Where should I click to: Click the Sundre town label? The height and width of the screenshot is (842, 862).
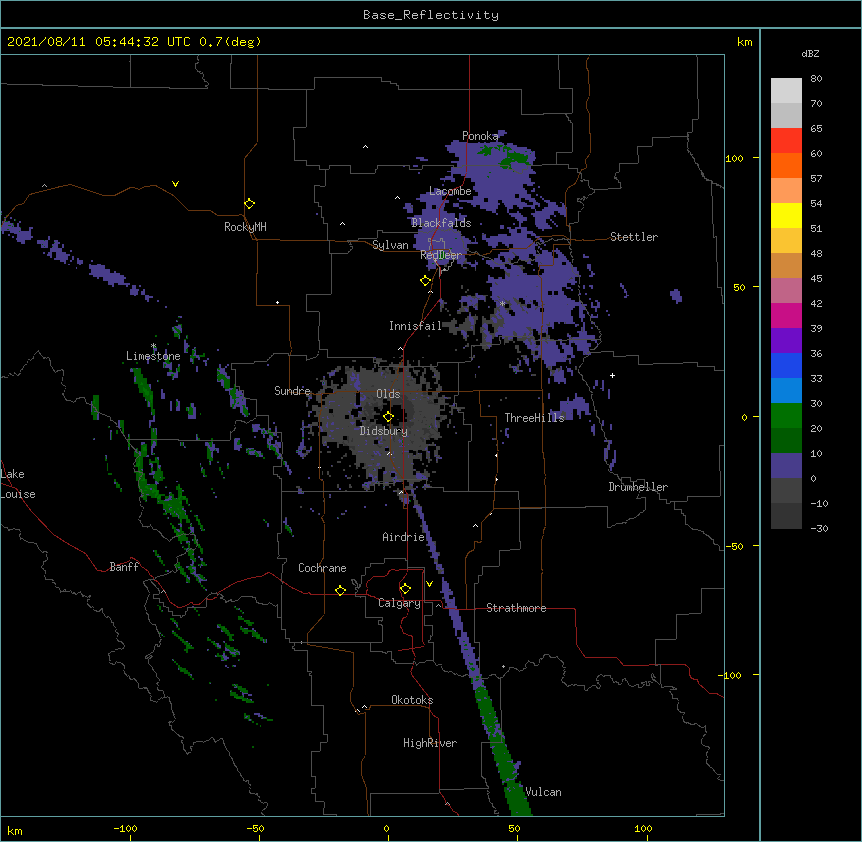tap(292, 391)
